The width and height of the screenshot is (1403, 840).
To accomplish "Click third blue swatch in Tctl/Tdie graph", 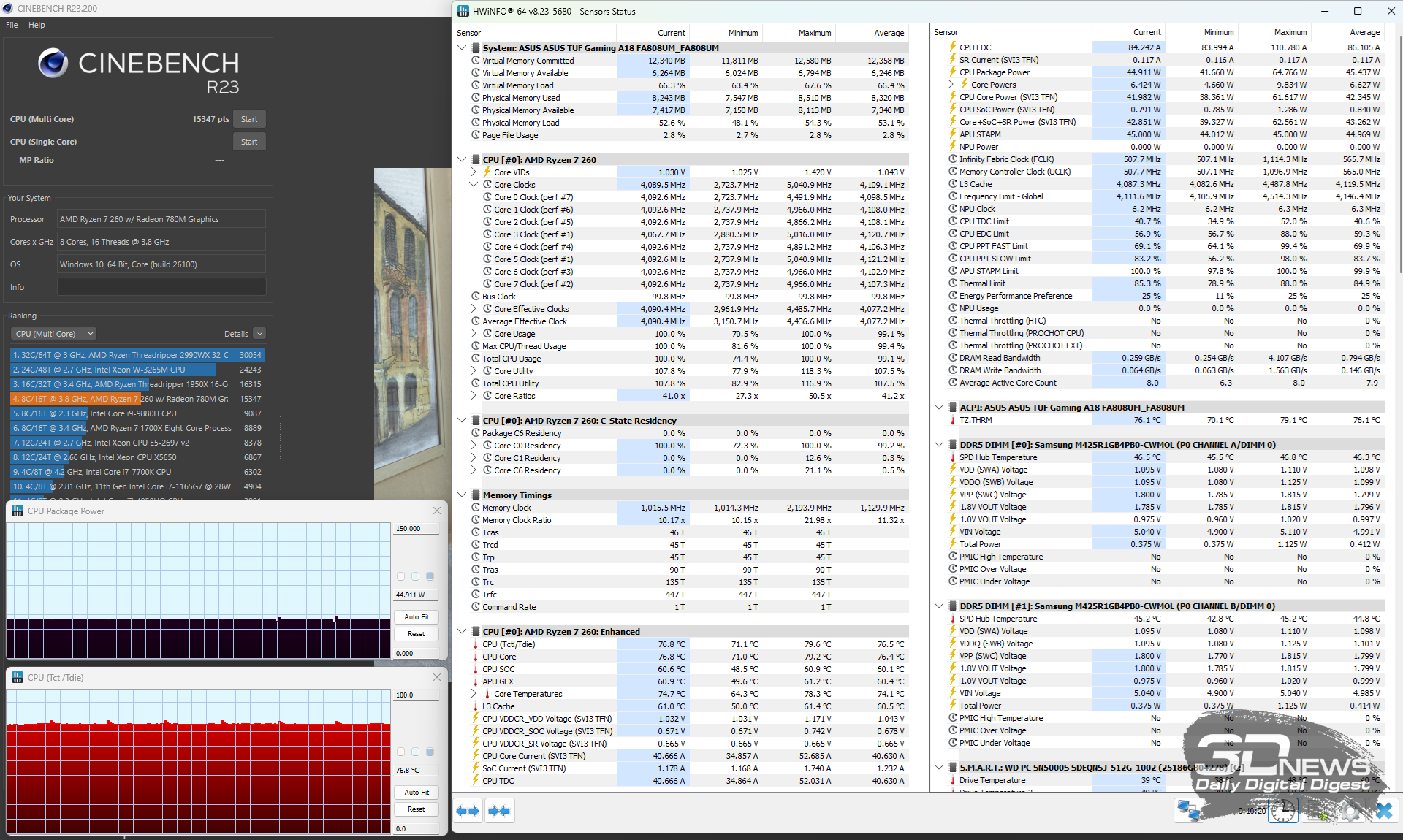I will [x=430, y=752].
